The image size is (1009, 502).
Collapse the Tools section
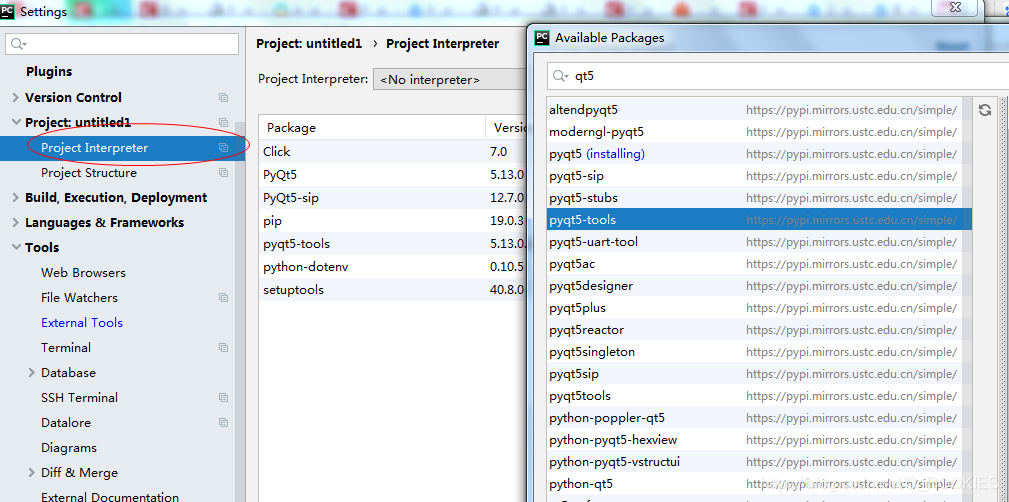[x=15, y=248]
